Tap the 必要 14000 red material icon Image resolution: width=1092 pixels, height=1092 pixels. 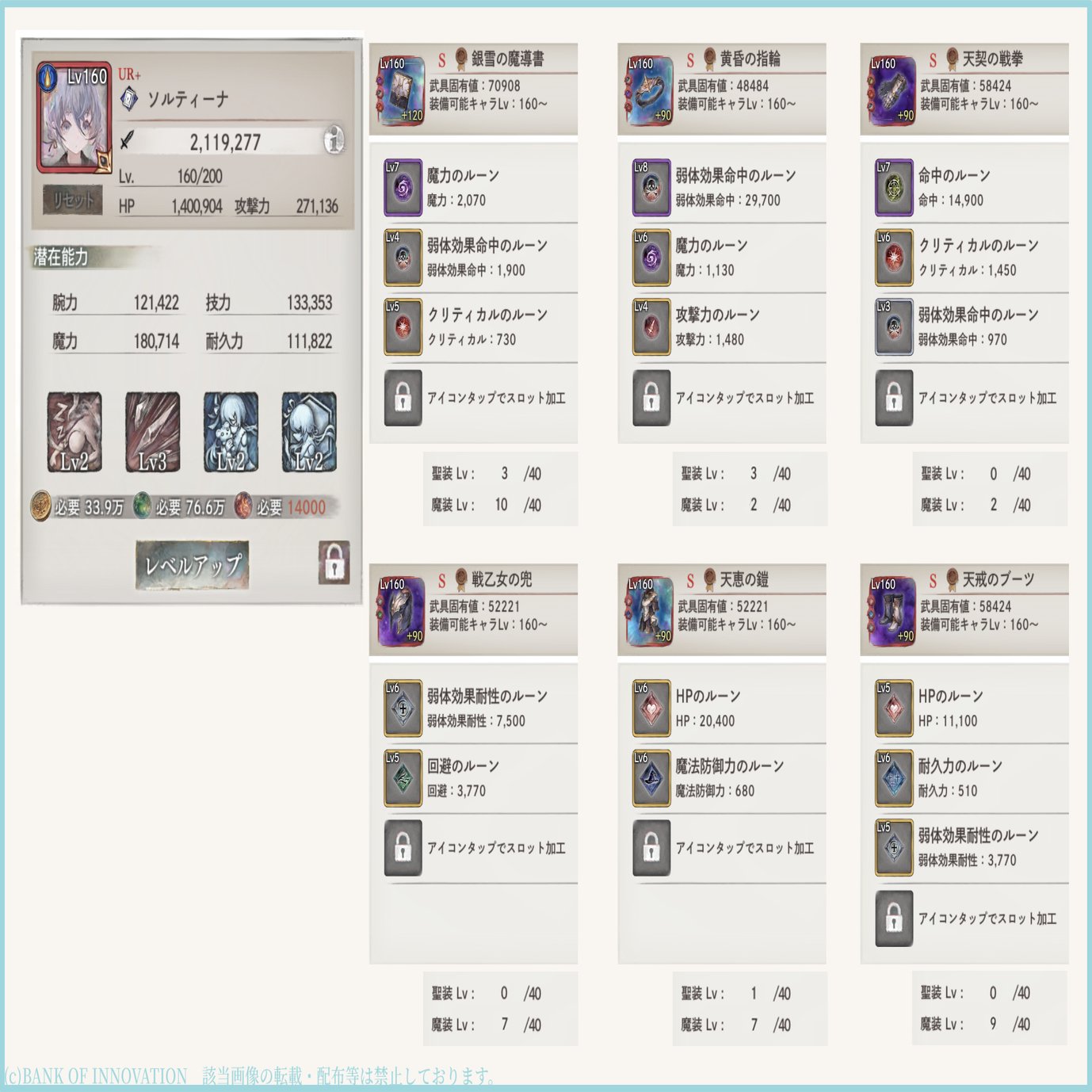[243, 506]
